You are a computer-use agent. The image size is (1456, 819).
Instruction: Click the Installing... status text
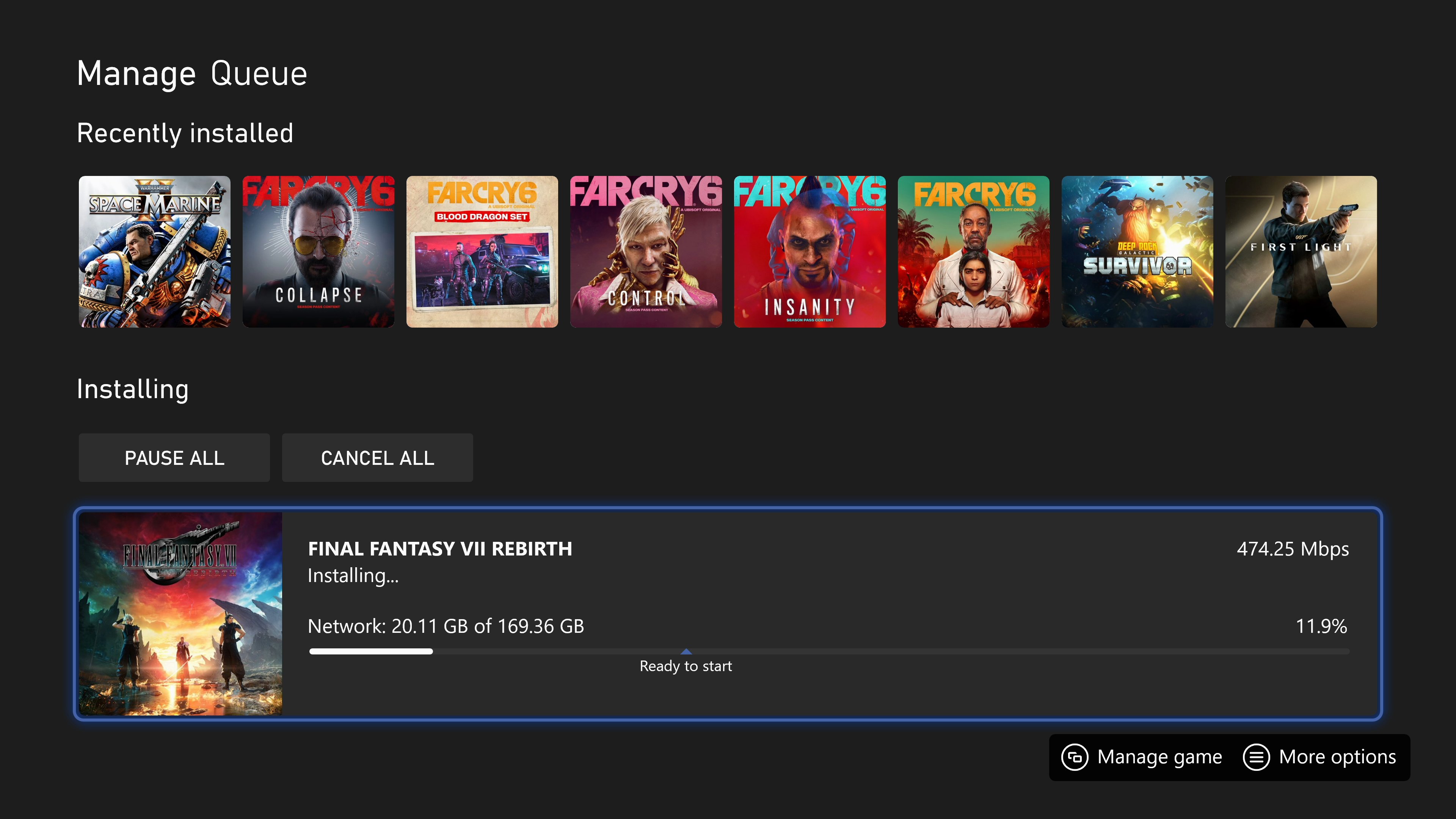point(353,576)
